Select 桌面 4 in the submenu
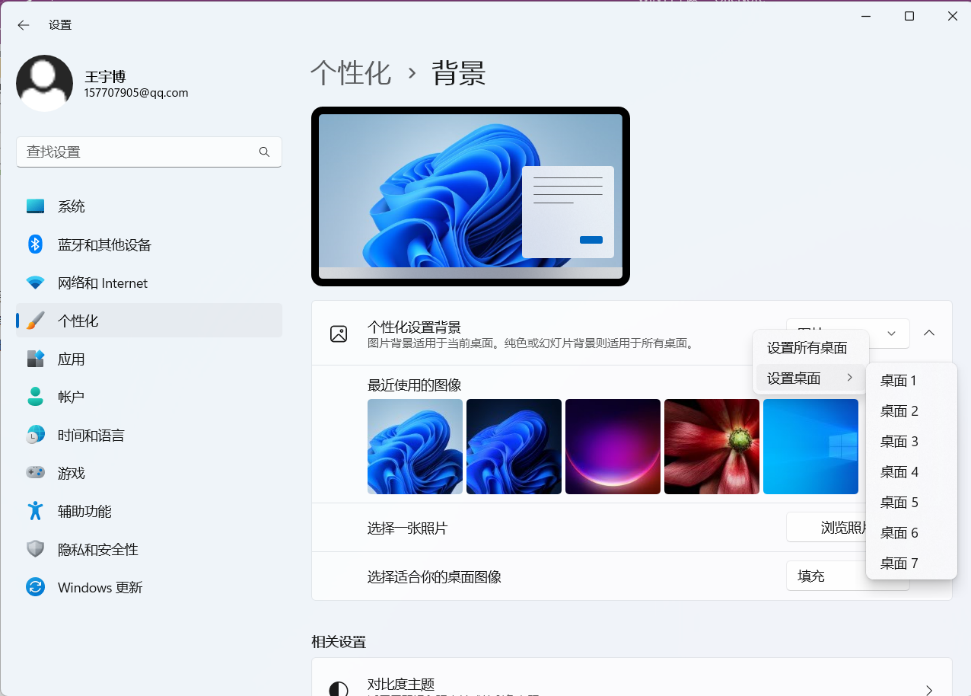Screen dimensions: 971x696 [912, 472]
